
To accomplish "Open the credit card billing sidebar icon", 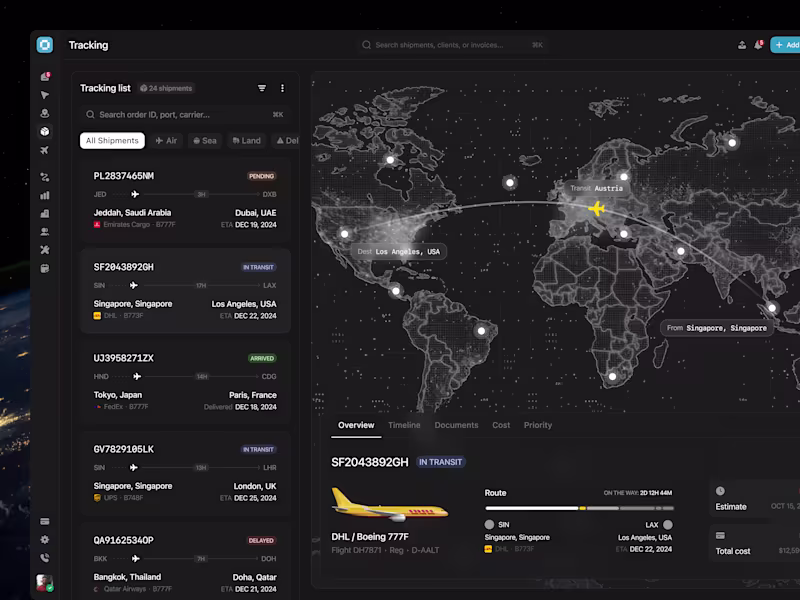I will pos(45,521).
